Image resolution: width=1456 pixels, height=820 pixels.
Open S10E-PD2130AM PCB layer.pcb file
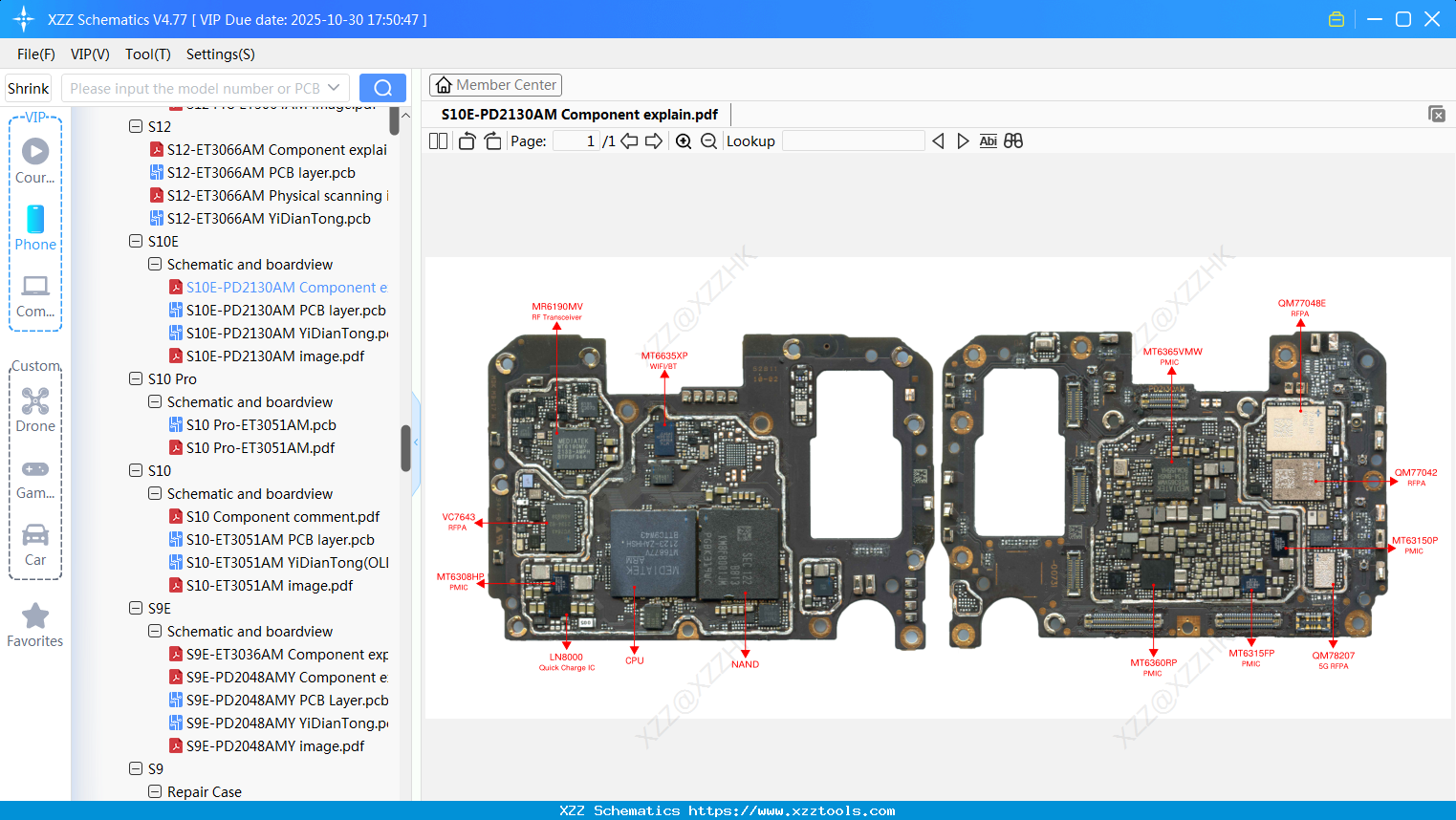(286, 310)
